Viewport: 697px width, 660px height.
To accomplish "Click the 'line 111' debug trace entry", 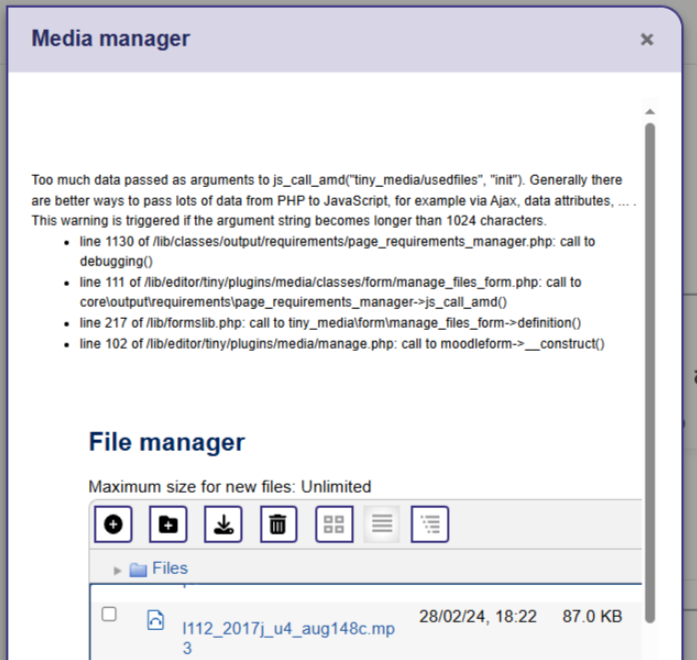I will click(330, 292).
